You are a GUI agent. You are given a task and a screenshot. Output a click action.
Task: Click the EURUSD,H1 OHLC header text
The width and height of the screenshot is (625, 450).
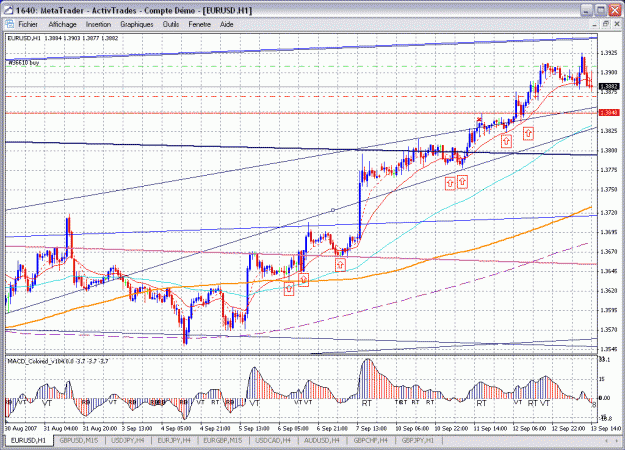(x=63, y=38)
